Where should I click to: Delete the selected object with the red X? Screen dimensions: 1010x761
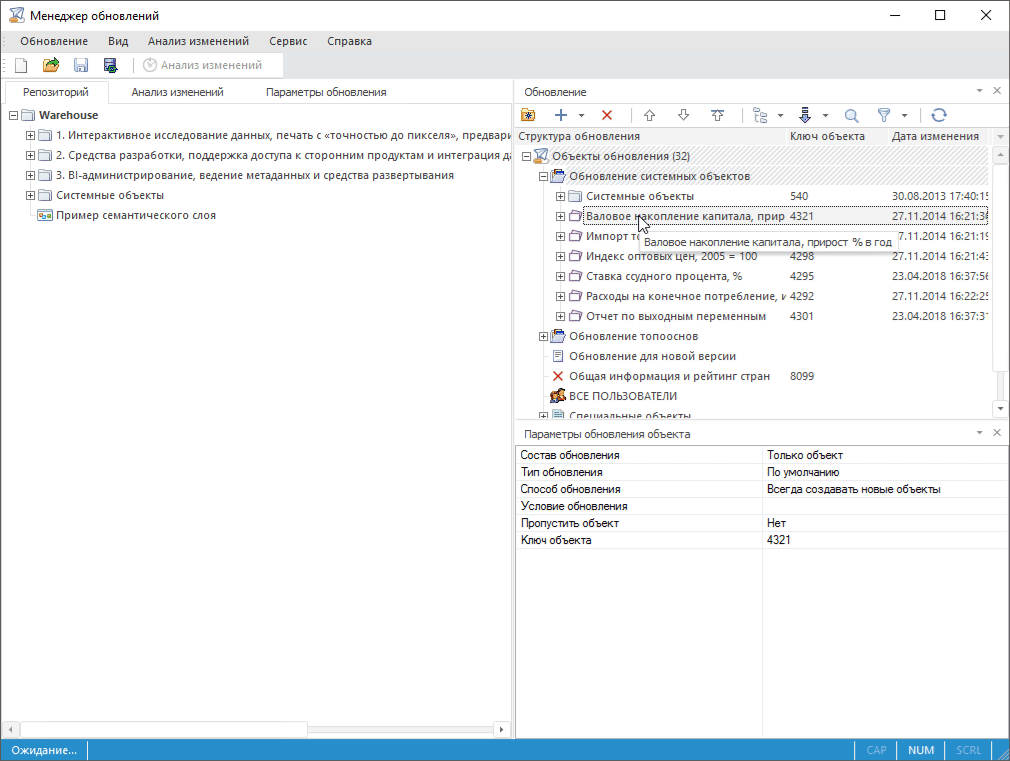(607, 115)
